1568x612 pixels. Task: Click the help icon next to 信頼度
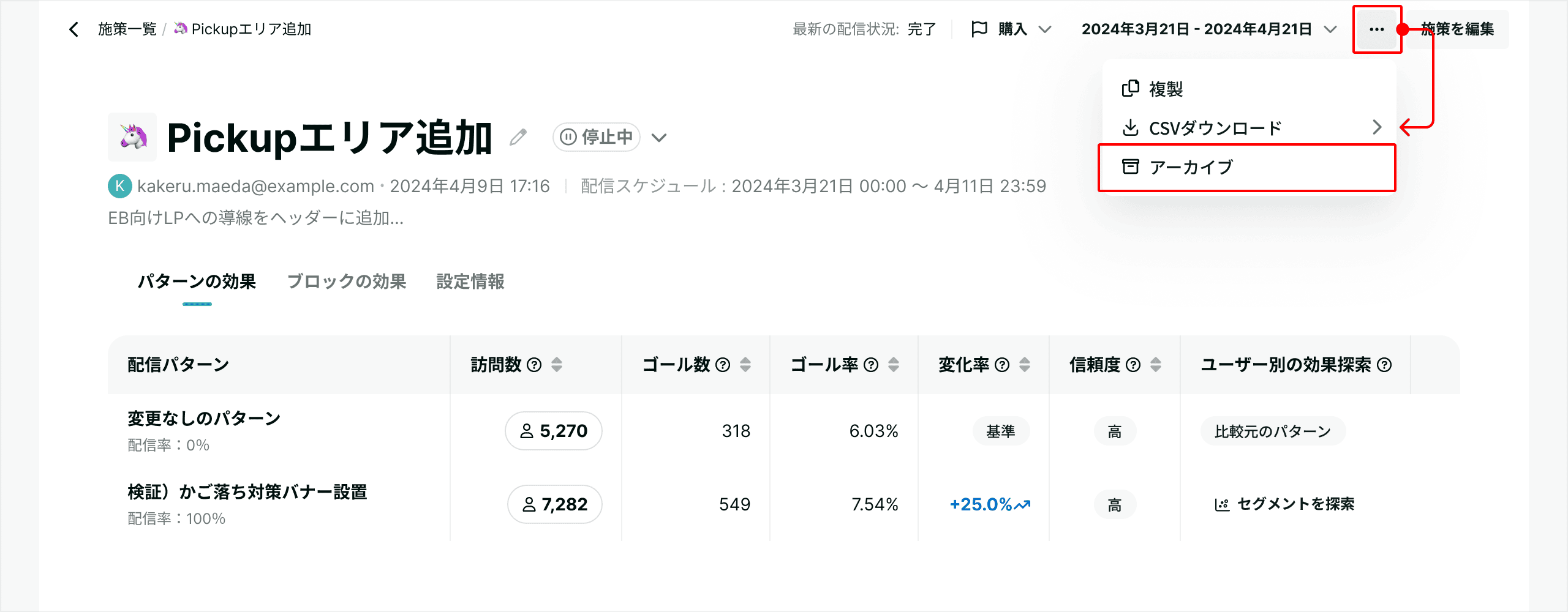pos(1133,365)
